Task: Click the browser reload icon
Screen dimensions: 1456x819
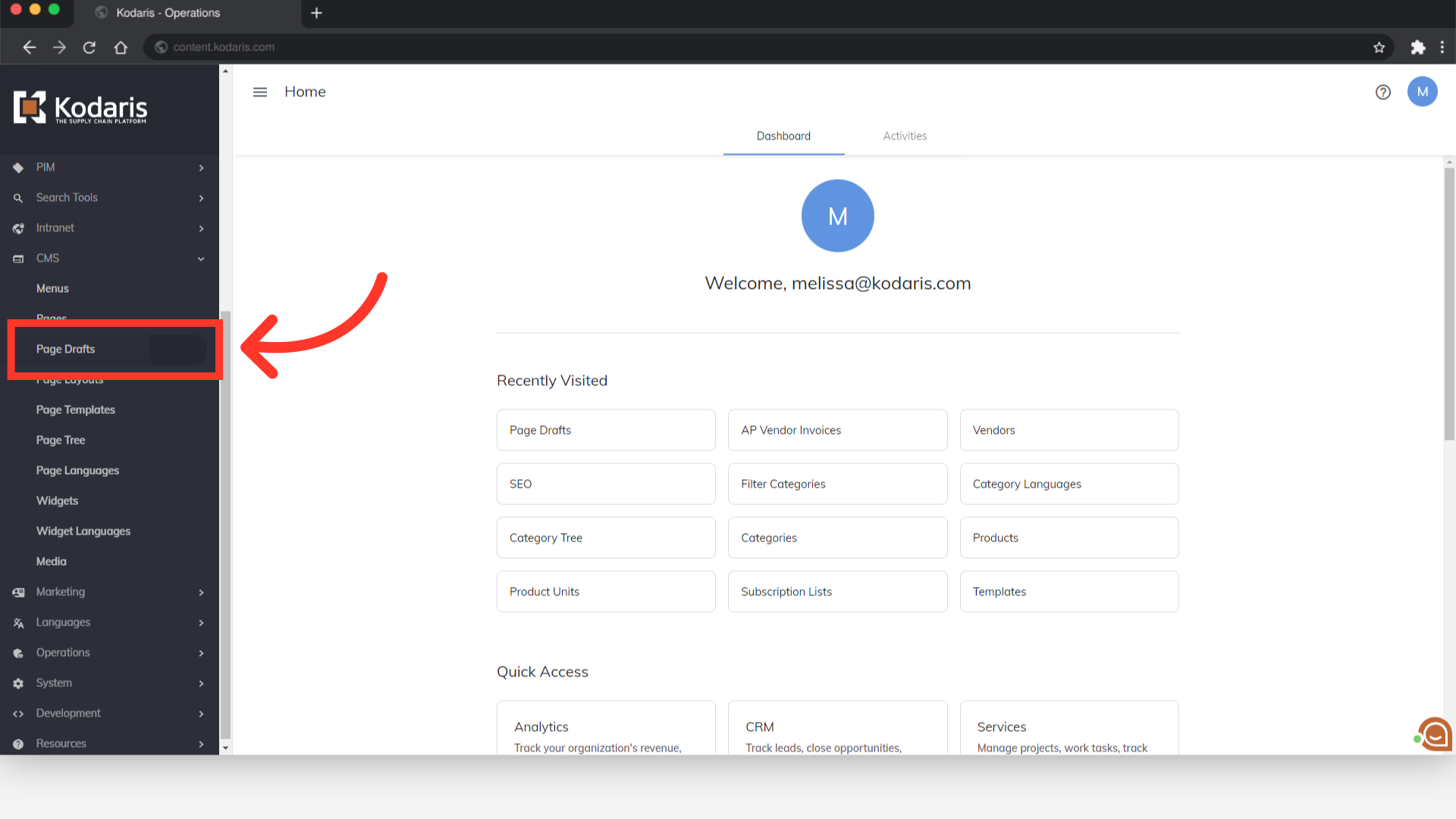Action: pos(89,47)
